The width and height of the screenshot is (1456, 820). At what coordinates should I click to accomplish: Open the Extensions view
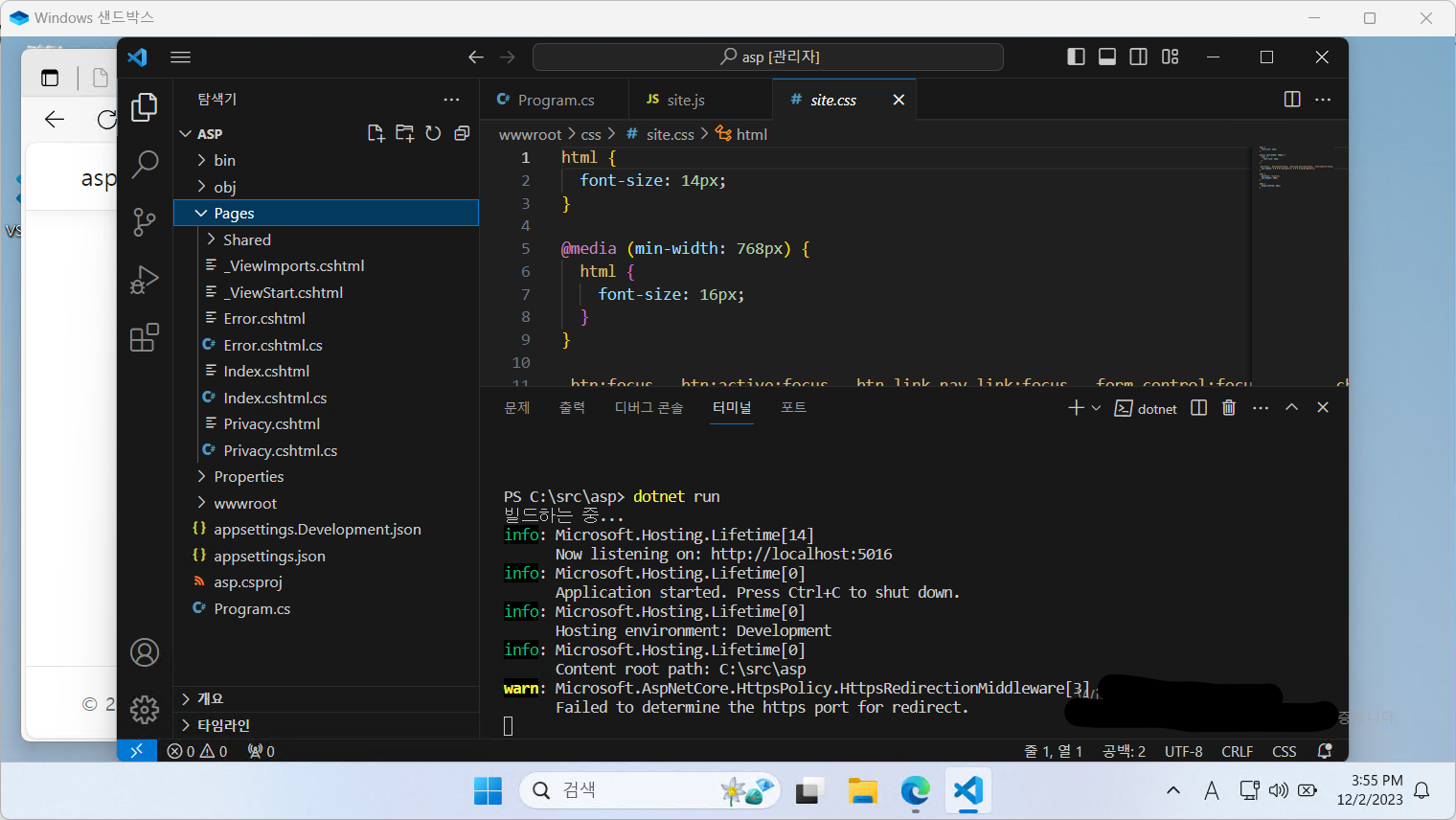145,337
